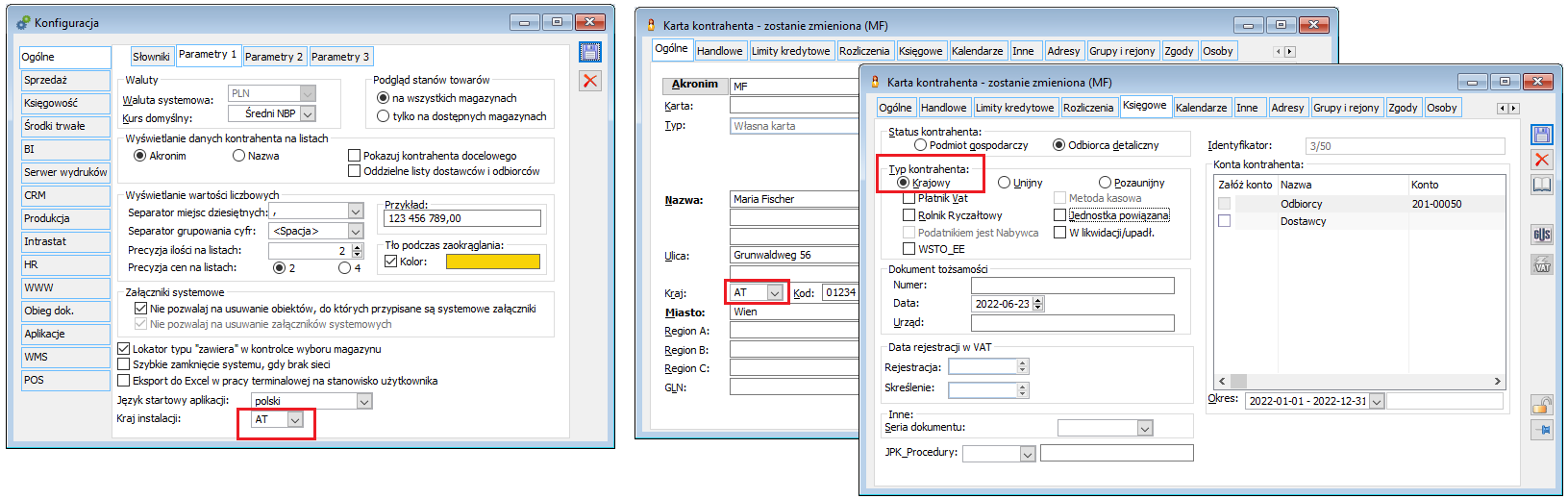Expand Kurs domyślny 'Średni NBP' dropdown
Screen dimensions: 1568x499
click(x=308, y=113)
